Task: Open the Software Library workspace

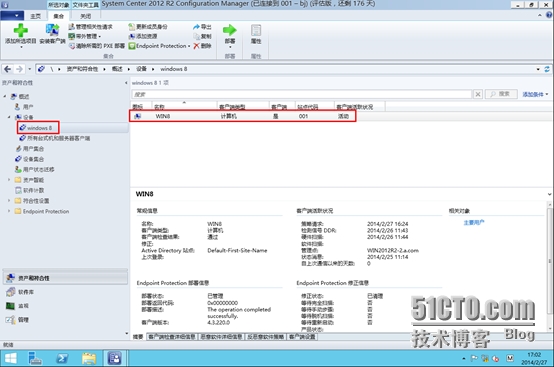Action: tap(65, 292)
